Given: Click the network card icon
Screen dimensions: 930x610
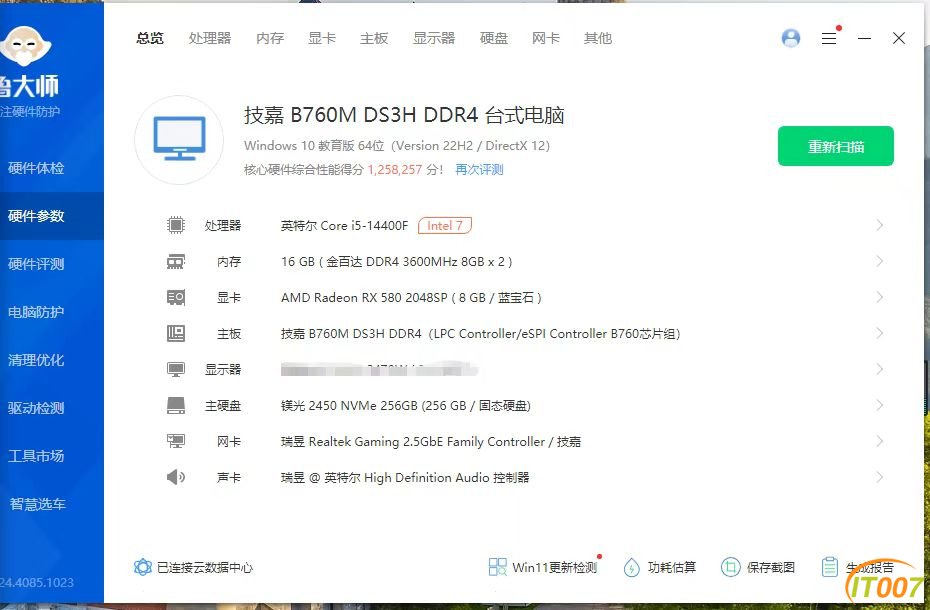Looking at the screenshot, I should (176, 441).
